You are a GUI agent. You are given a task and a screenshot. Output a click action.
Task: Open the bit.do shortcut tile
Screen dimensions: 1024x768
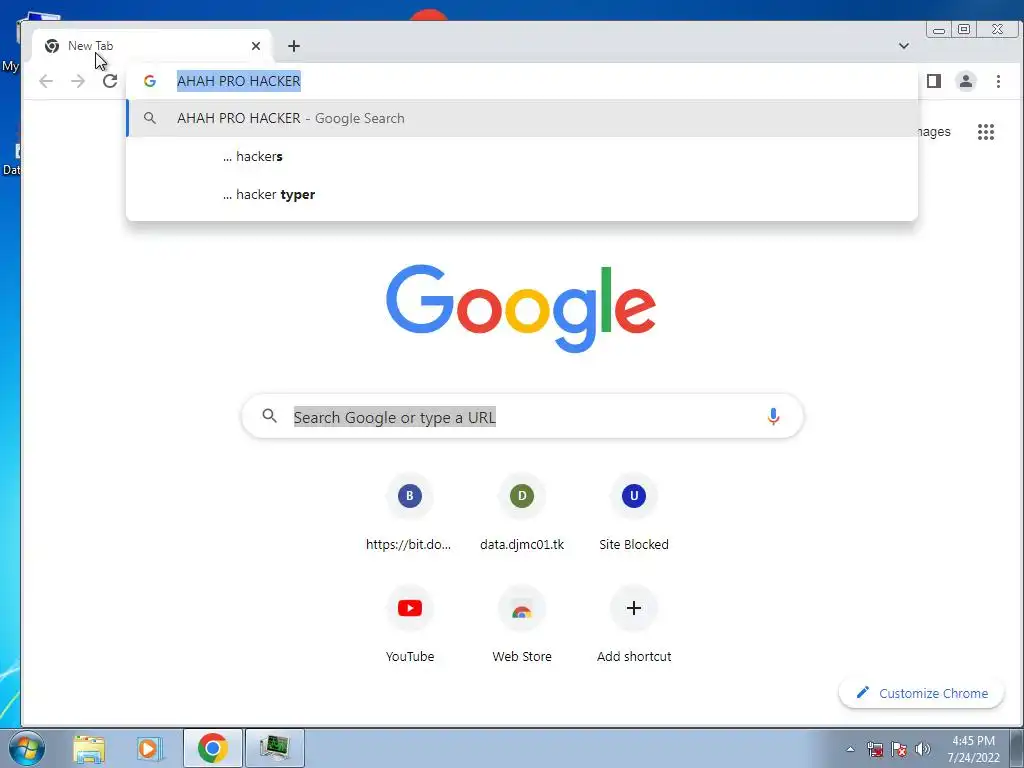(x=409, y=513)
